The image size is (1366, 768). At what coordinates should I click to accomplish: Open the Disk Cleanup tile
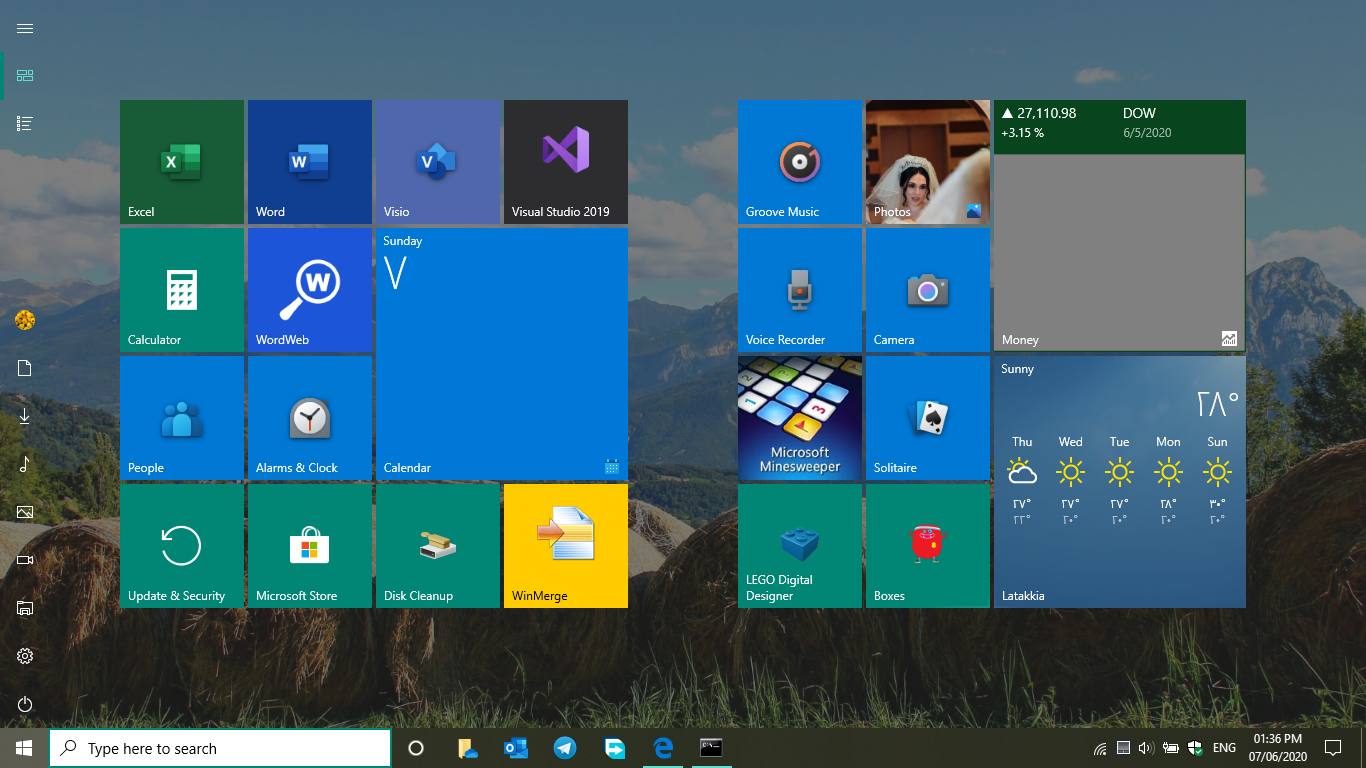tap(438, 546)
